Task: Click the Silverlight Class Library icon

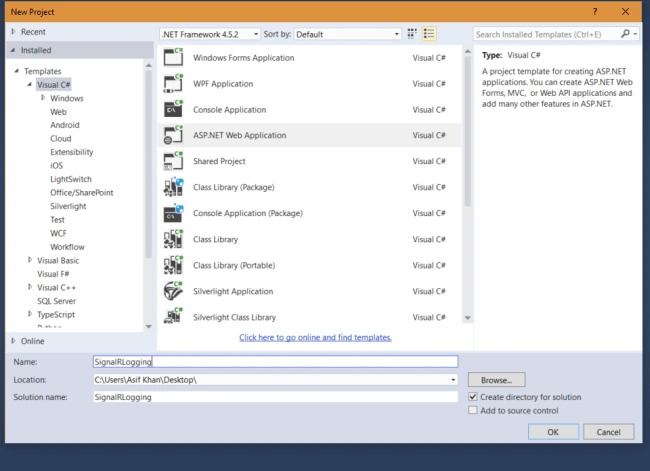Action: (x=173, y=317)
